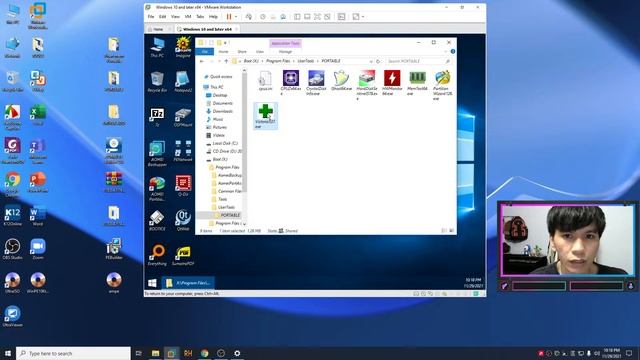
Task: Open the QtWeb shortcut on VM desktop
Action: pos(183,221)
